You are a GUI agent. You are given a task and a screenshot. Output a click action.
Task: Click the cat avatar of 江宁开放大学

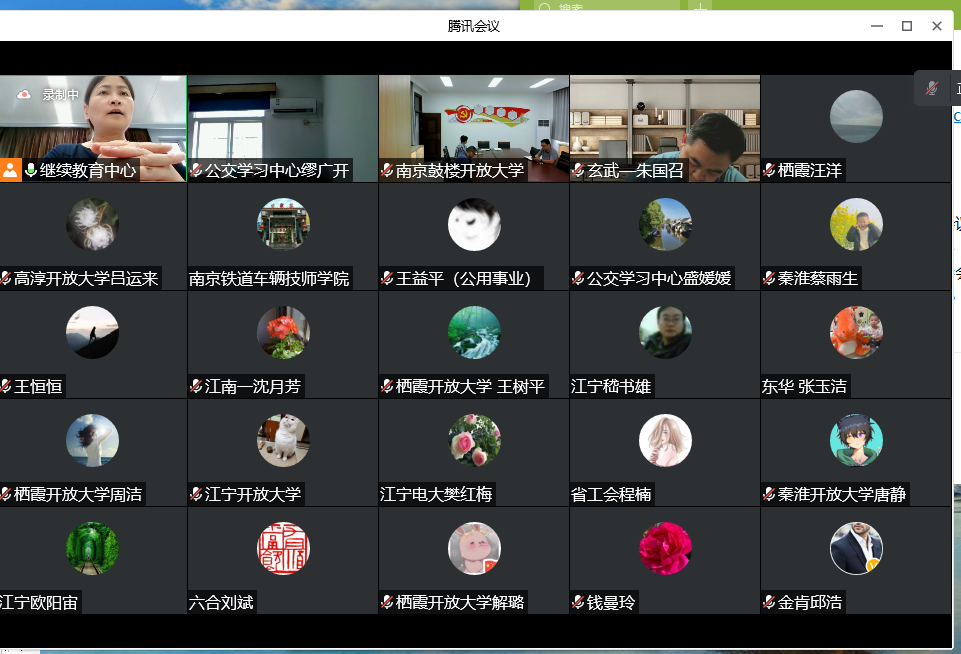[283, 441]
